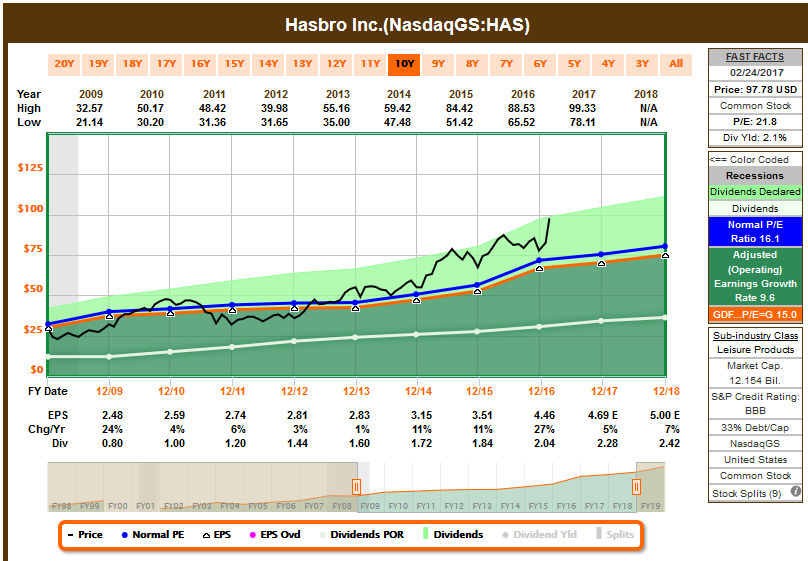The width and height of the screenshot is (808, 561).
Task: Click the 2.42 dividend value for 2018
Action: point(669,443)
